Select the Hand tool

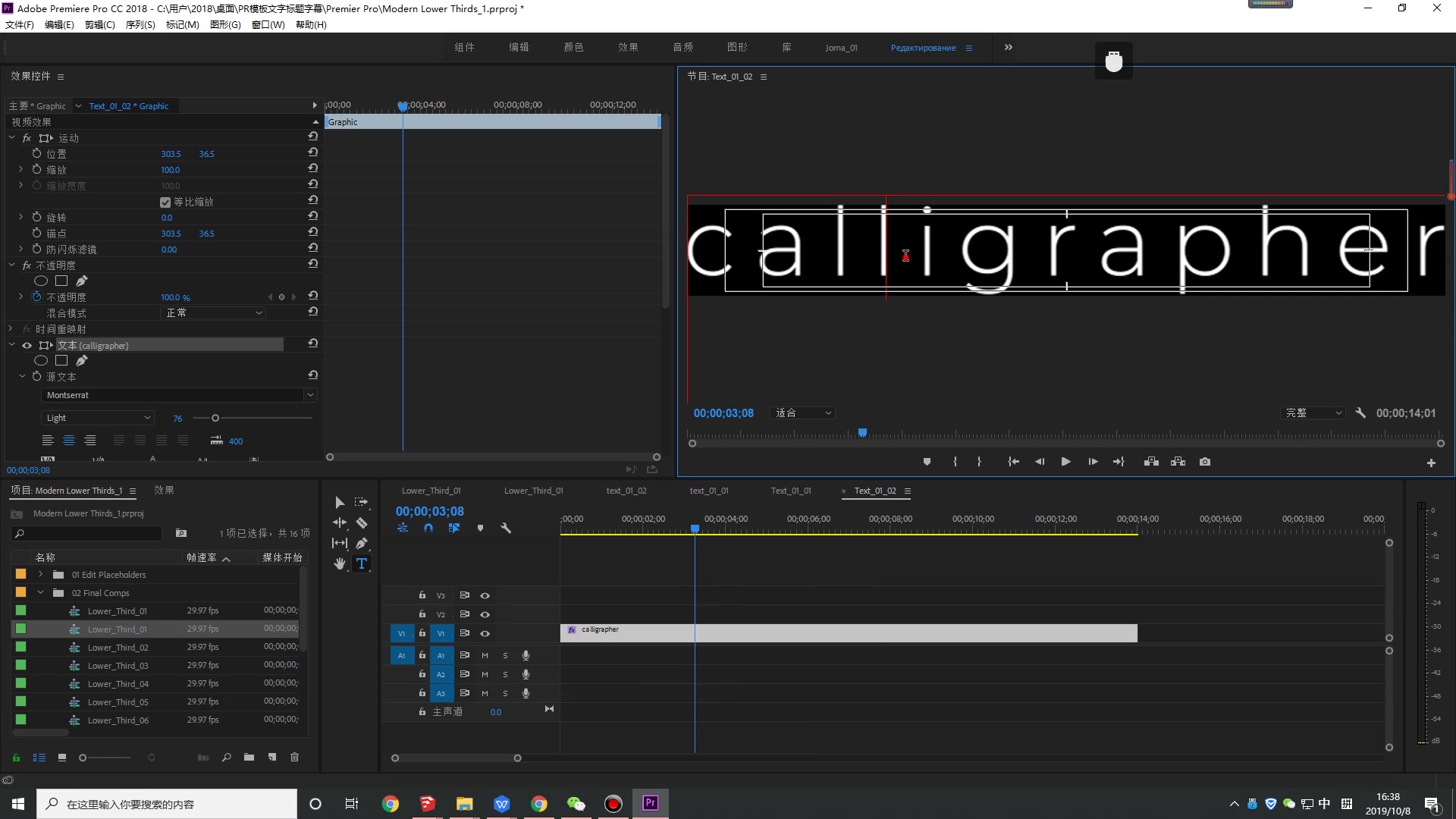click(340, 563)
